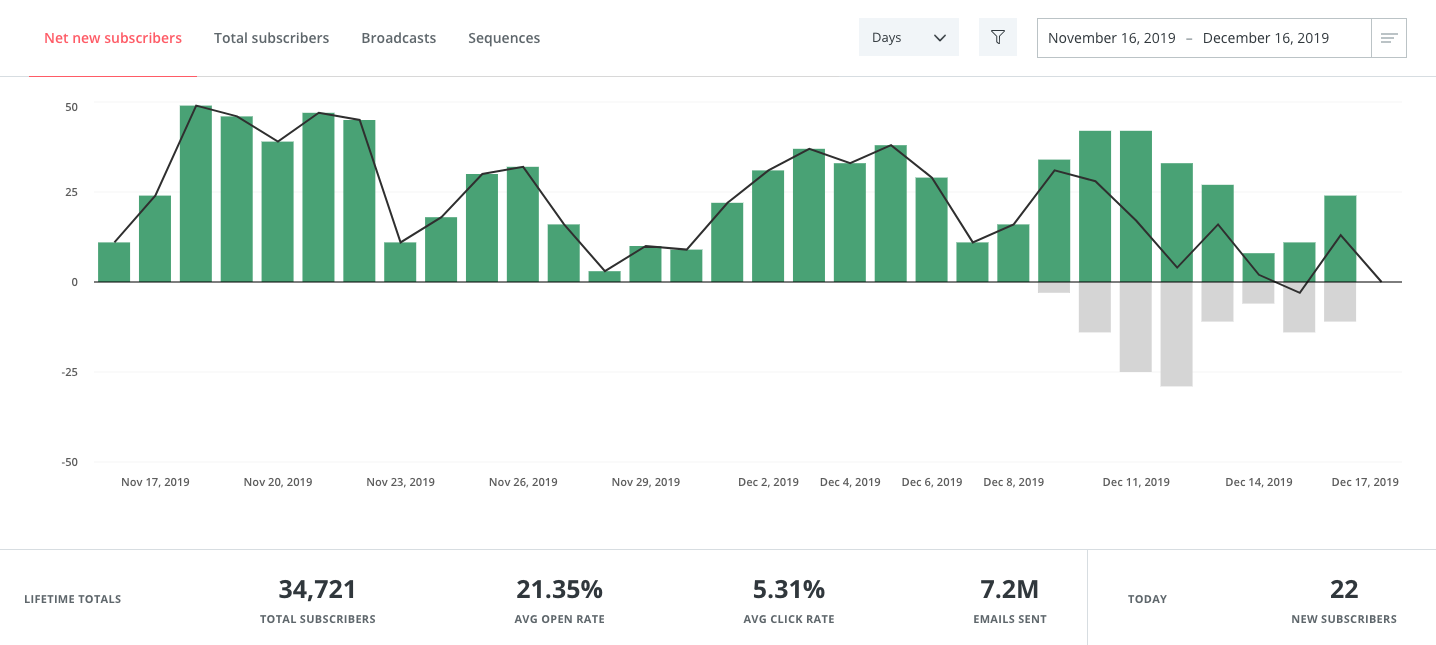The height and width of the screenshot is (645, 1436).
Task: Click the Dec 4, 2019 axis label
Action: click(x=850, y=482)
